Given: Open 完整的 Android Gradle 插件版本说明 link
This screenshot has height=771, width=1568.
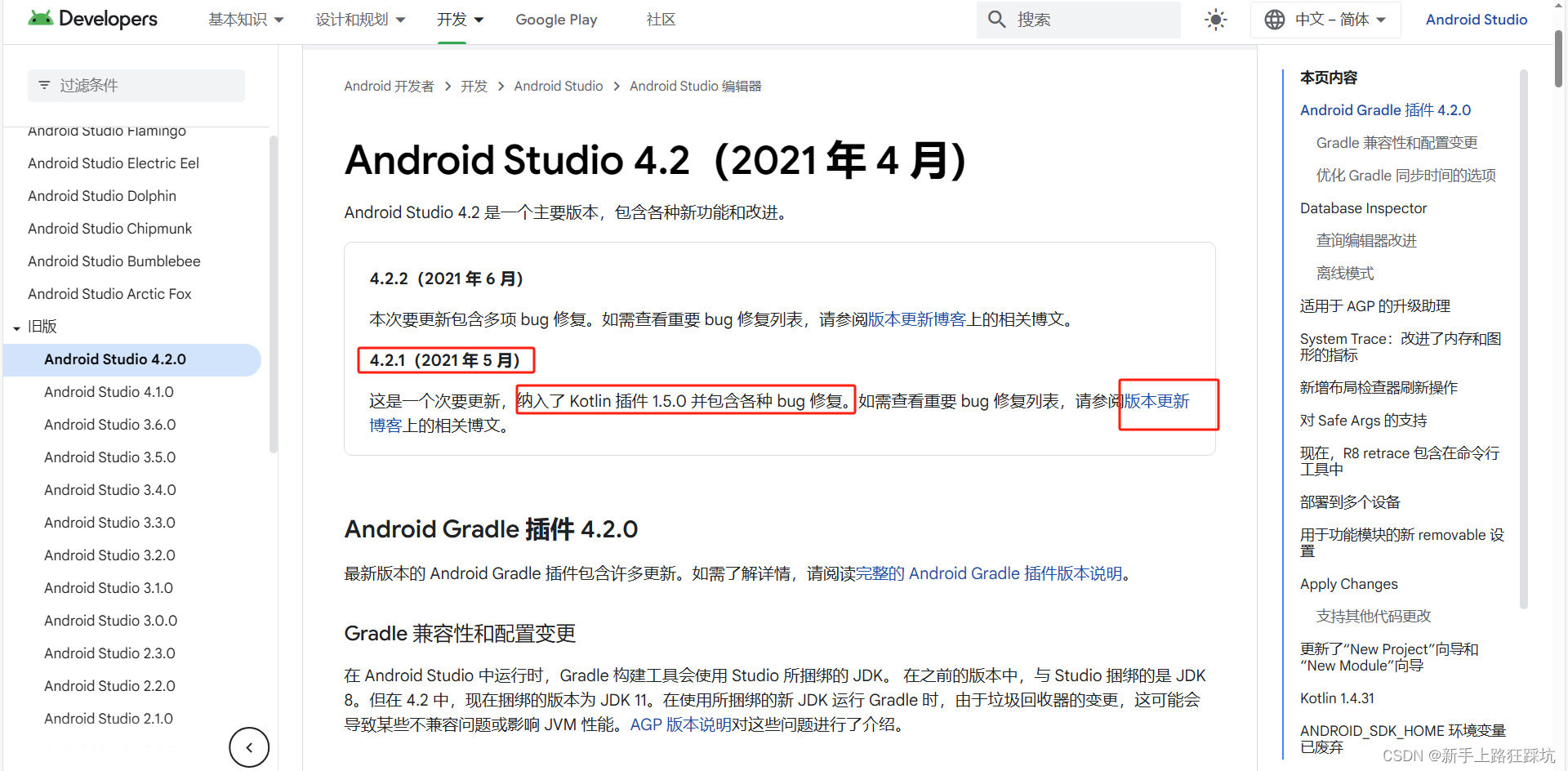Looking at the screenshot, I should pyautogui.click(x=989, y=573).
